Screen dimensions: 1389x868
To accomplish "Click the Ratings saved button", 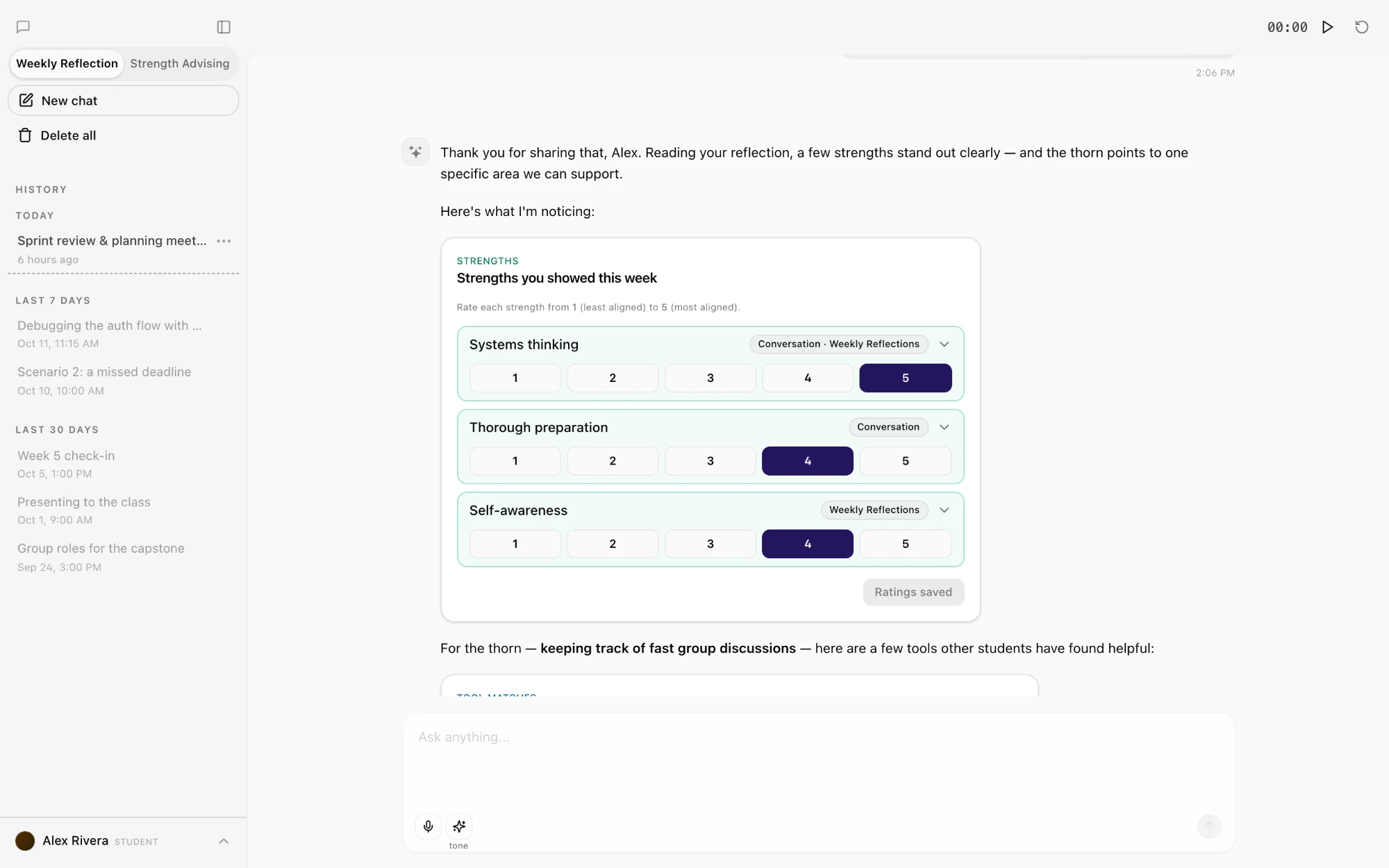I will coord(913,592).
